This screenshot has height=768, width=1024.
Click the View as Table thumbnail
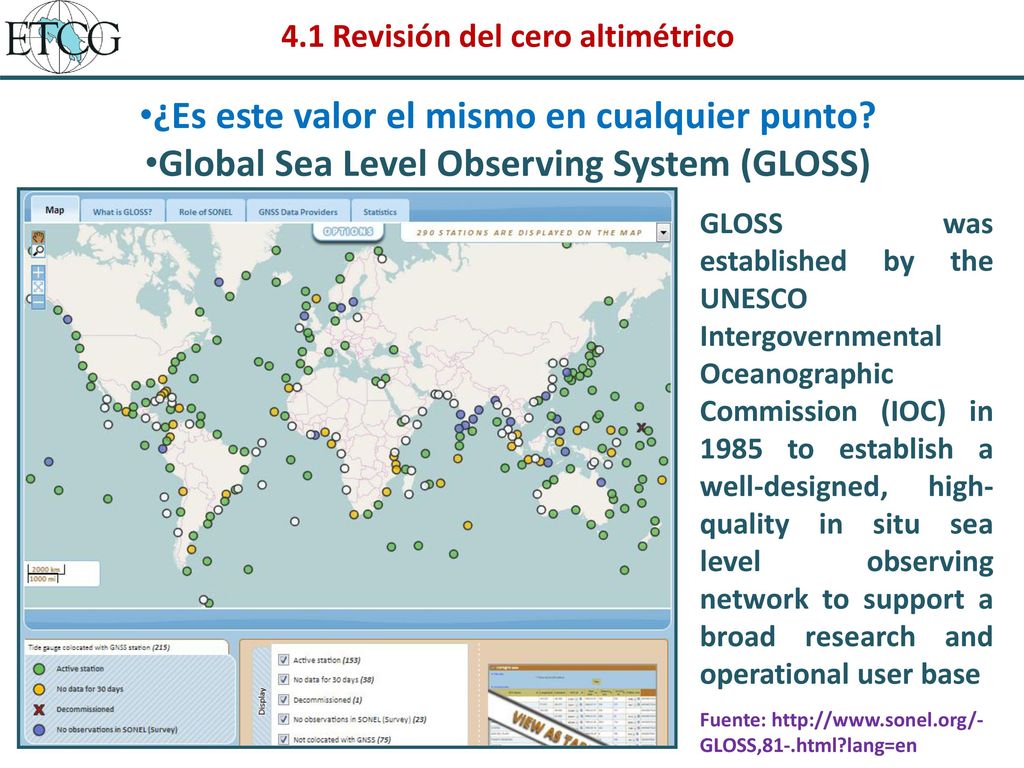click(x=573, y=705)
